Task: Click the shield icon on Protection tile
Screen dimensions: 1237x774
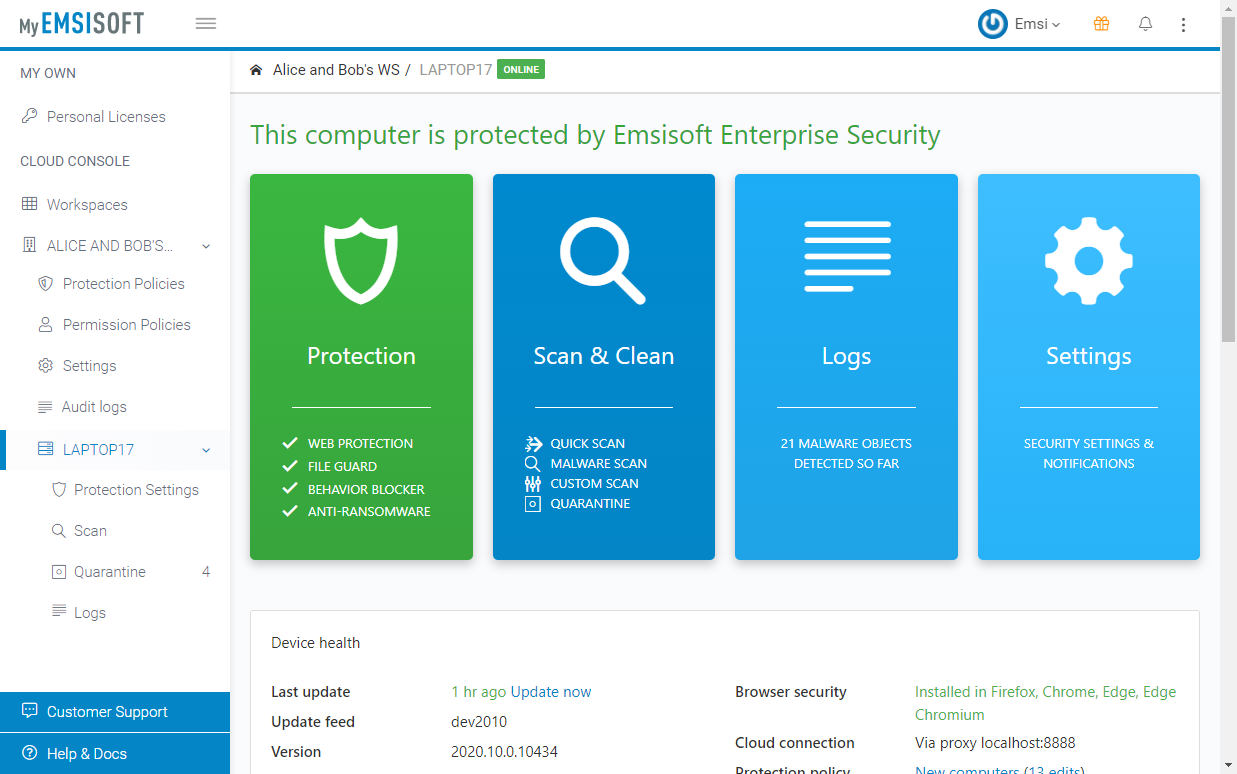Action: point(361,262)
